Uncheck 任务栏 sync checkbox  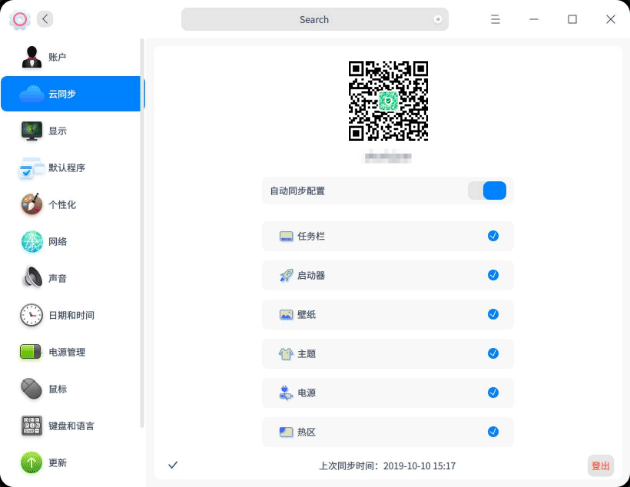tap(493, 236)
